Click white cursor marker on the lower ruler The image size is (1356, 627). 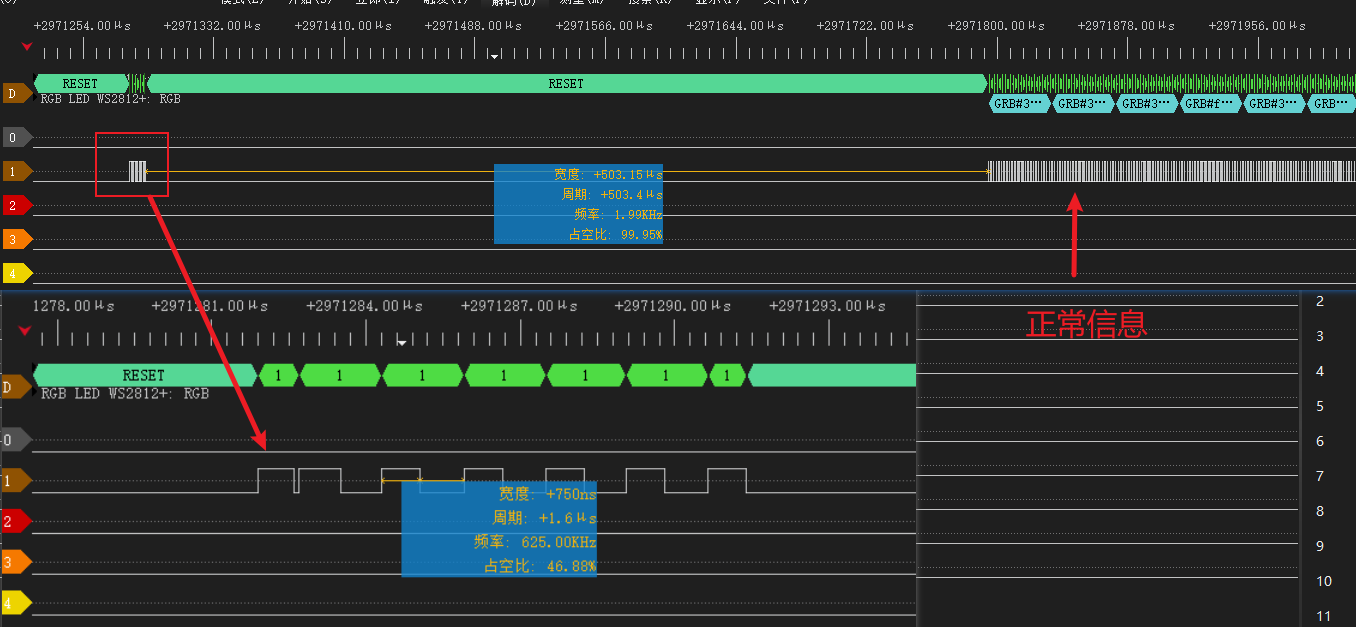[x=401, y=343]
